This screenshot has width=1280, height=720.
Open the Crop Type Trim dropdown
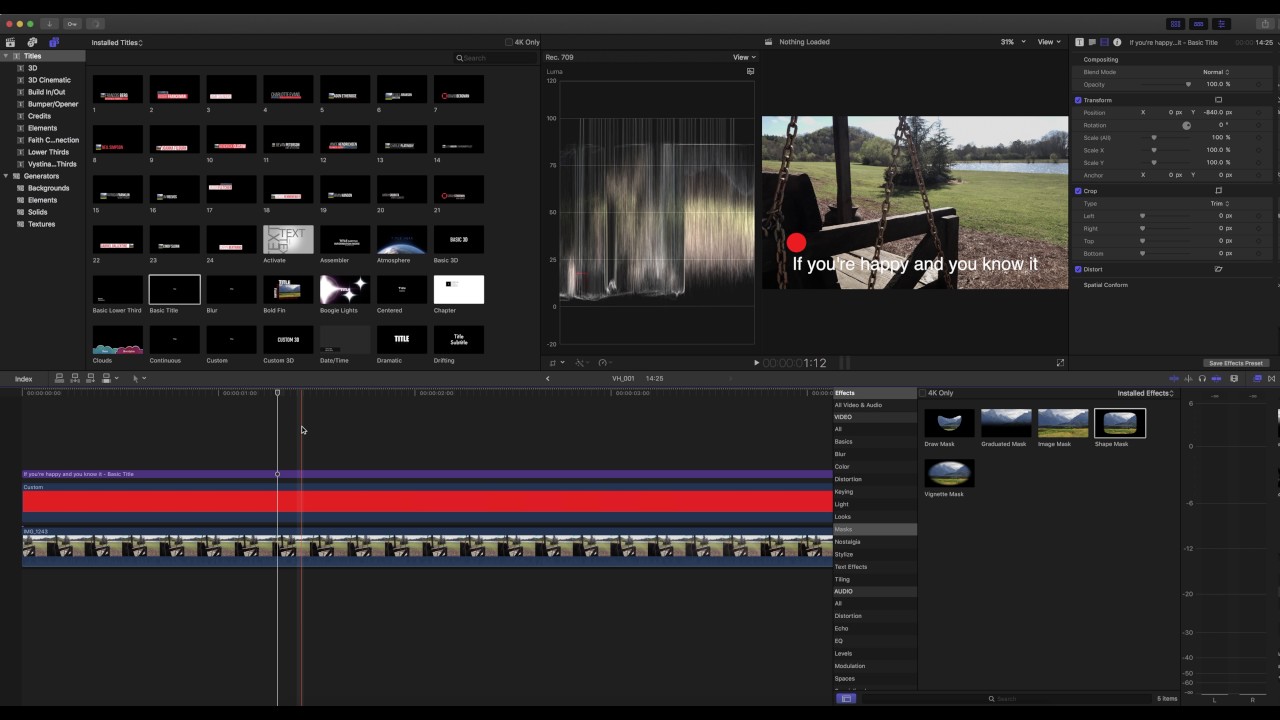pos(1220,203)
